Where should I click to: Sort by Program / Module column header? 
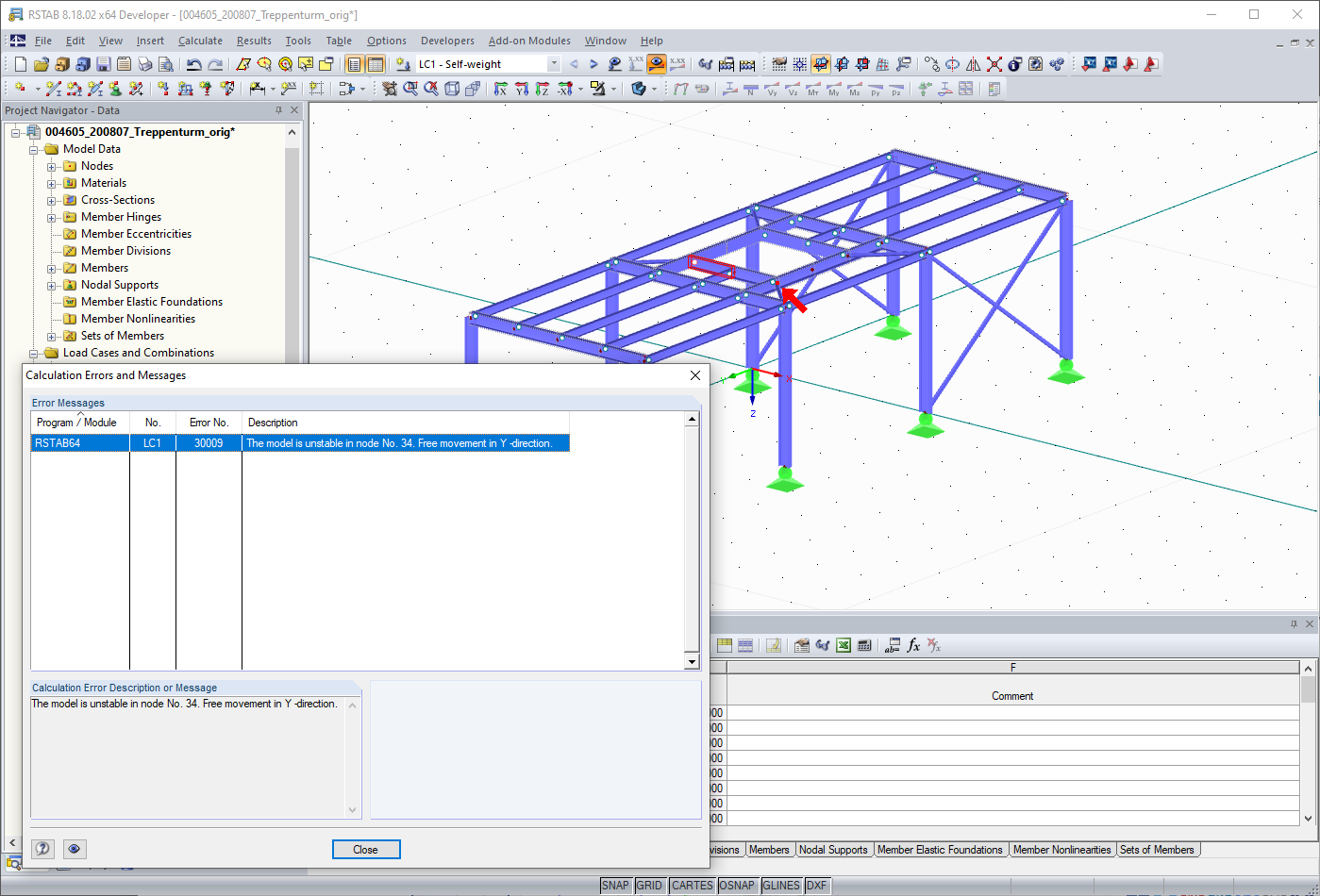[79, 423]
